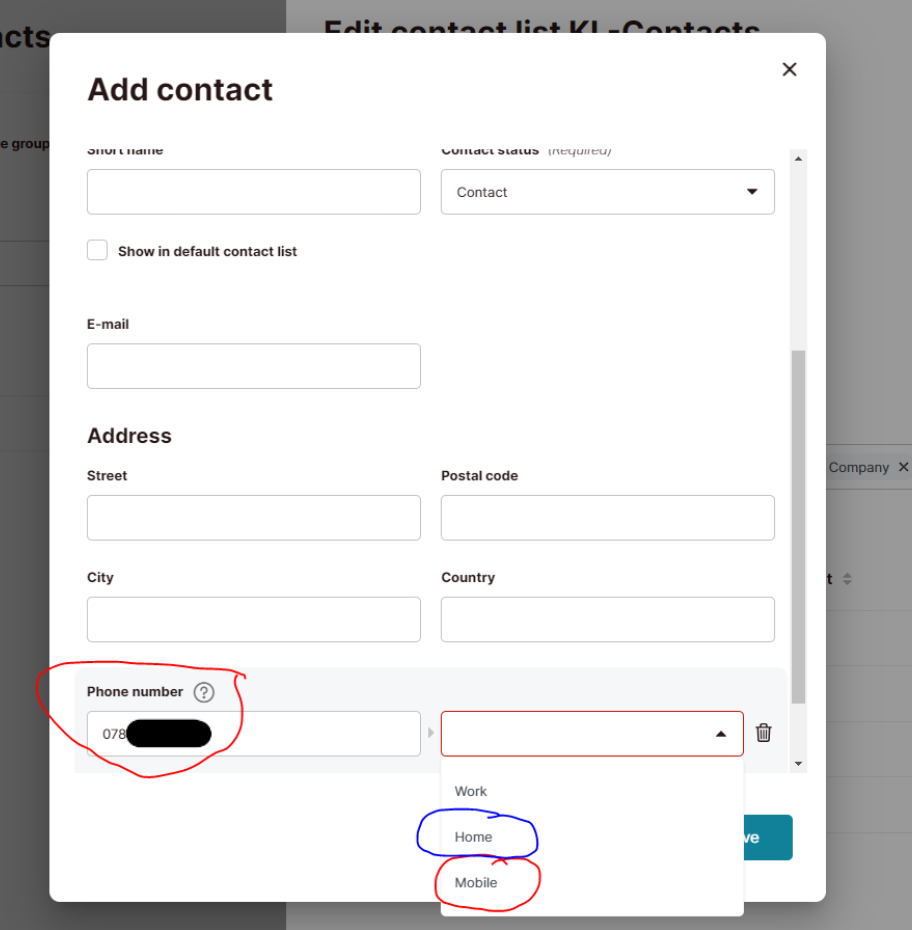Delete phone number with trash icon
Image resolution: width=912 pixels, height=930 pixels.
pyautogui.click(x=763, y=733)
